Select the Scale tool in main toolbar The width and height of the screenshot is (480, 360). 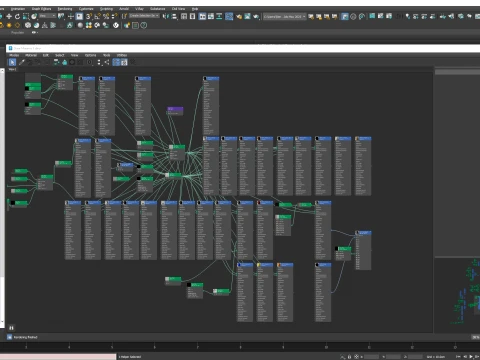pyautogui.click(x=26, y=16)
